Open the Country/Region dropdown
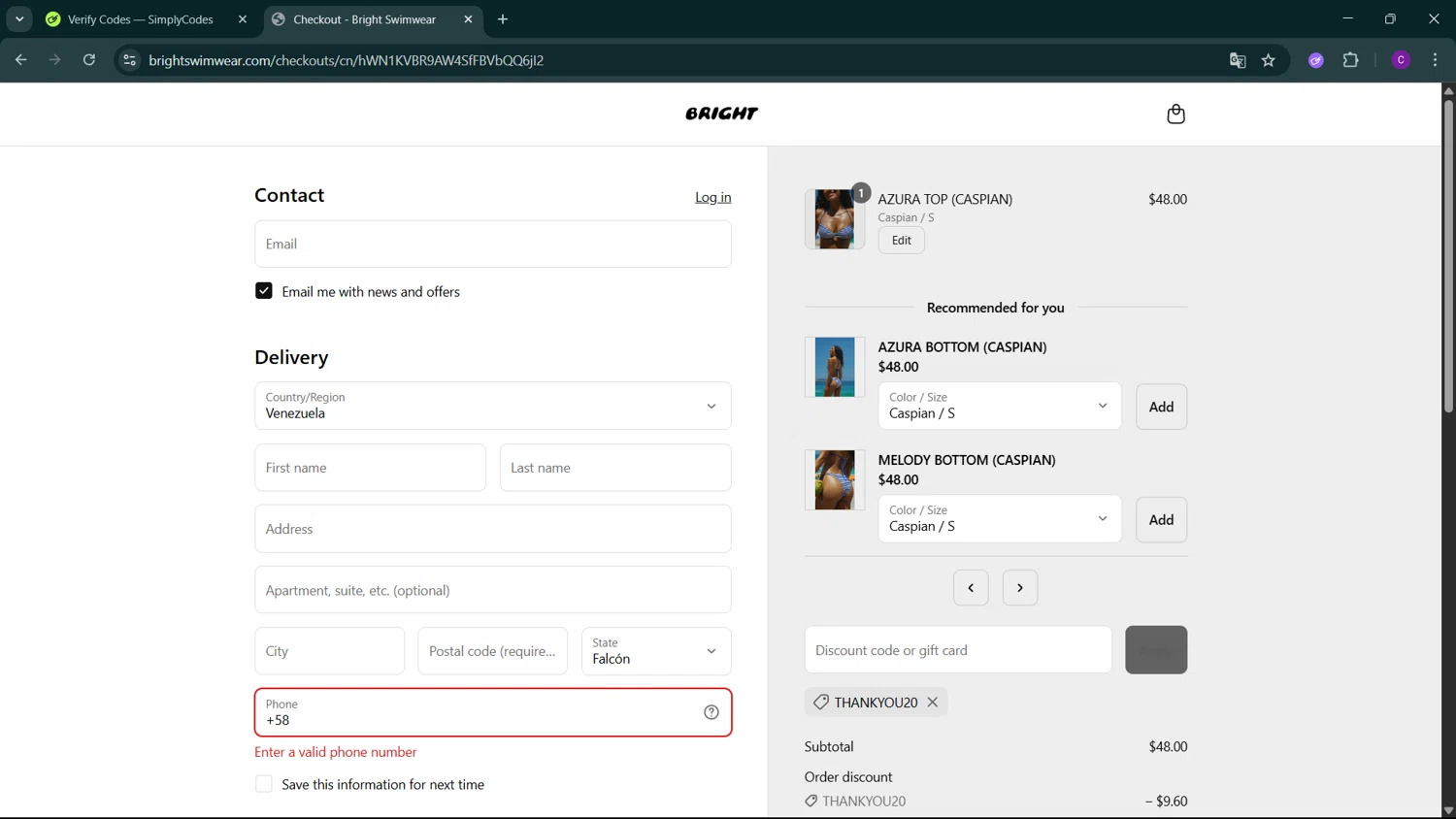 point(493,406)
